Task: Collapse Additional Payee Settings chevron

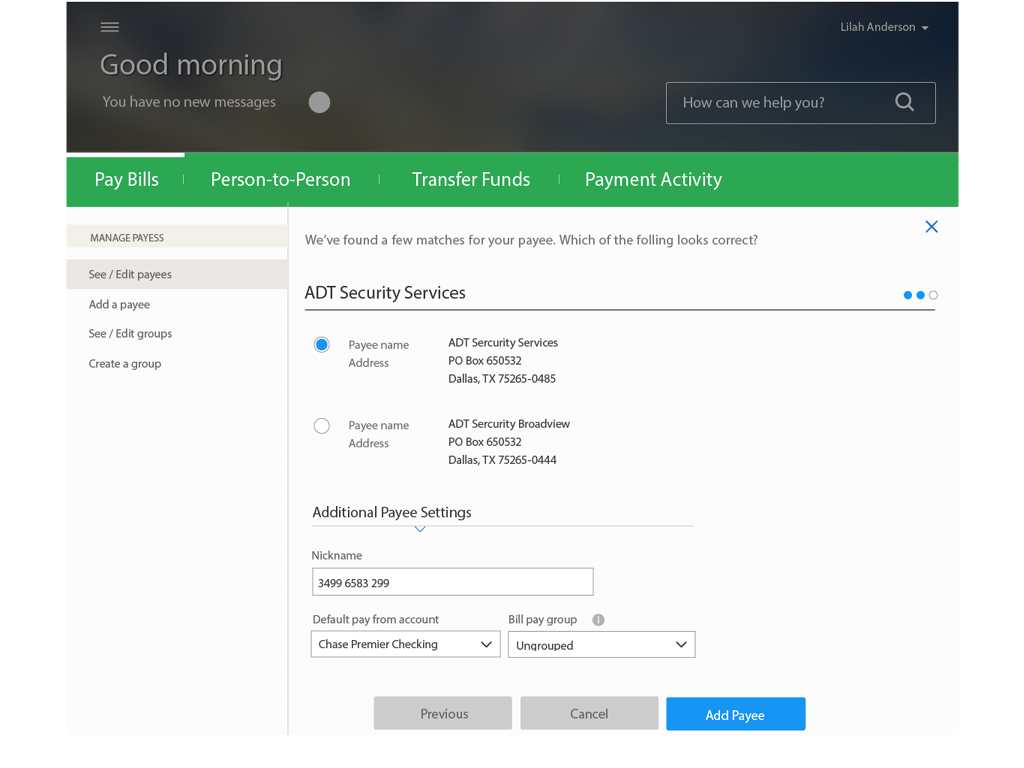Action: point(420,529)
